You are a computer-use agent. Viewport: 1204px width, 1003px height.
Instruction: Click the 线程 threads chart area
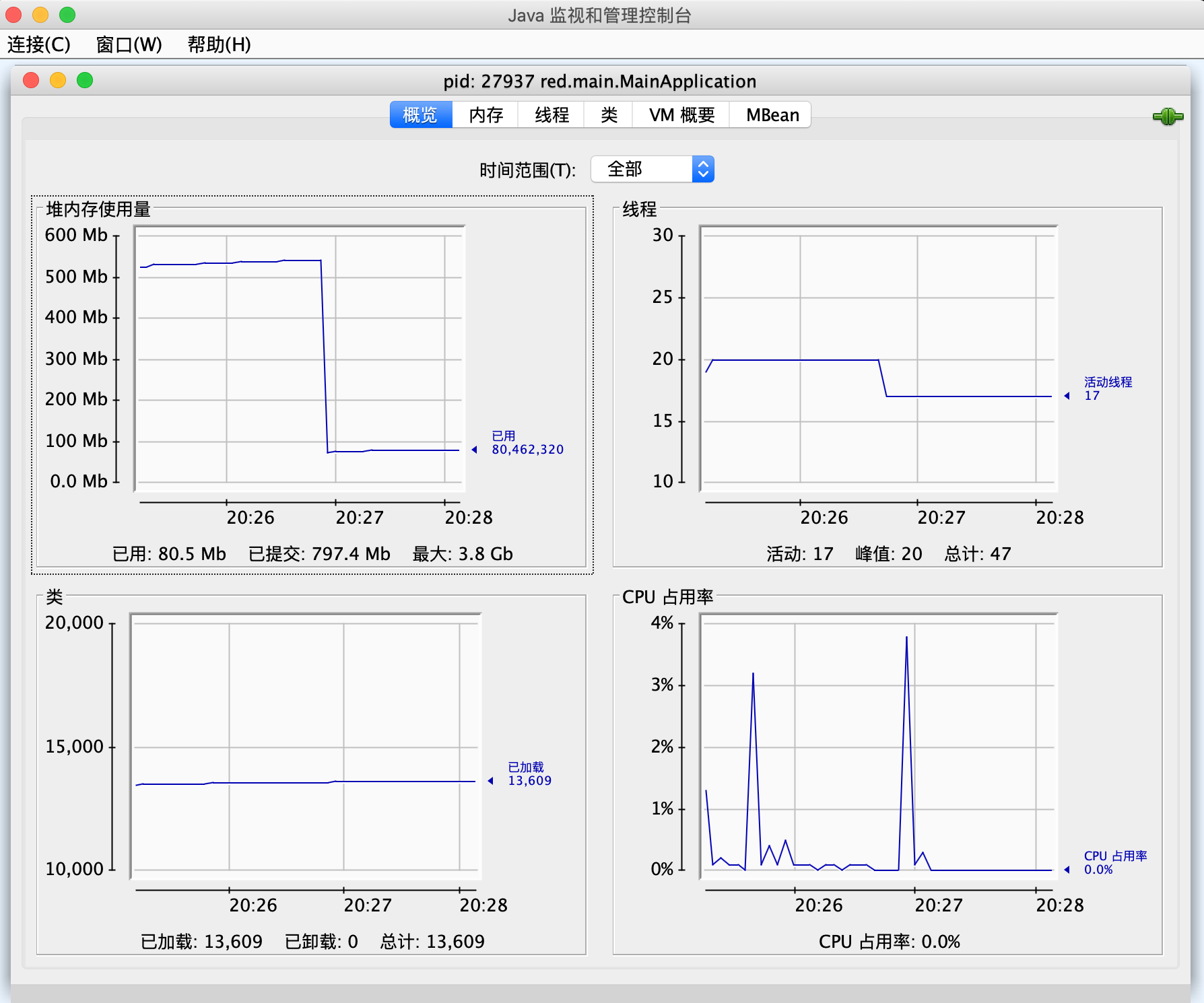pyautogui.click(x=878, y=359)
